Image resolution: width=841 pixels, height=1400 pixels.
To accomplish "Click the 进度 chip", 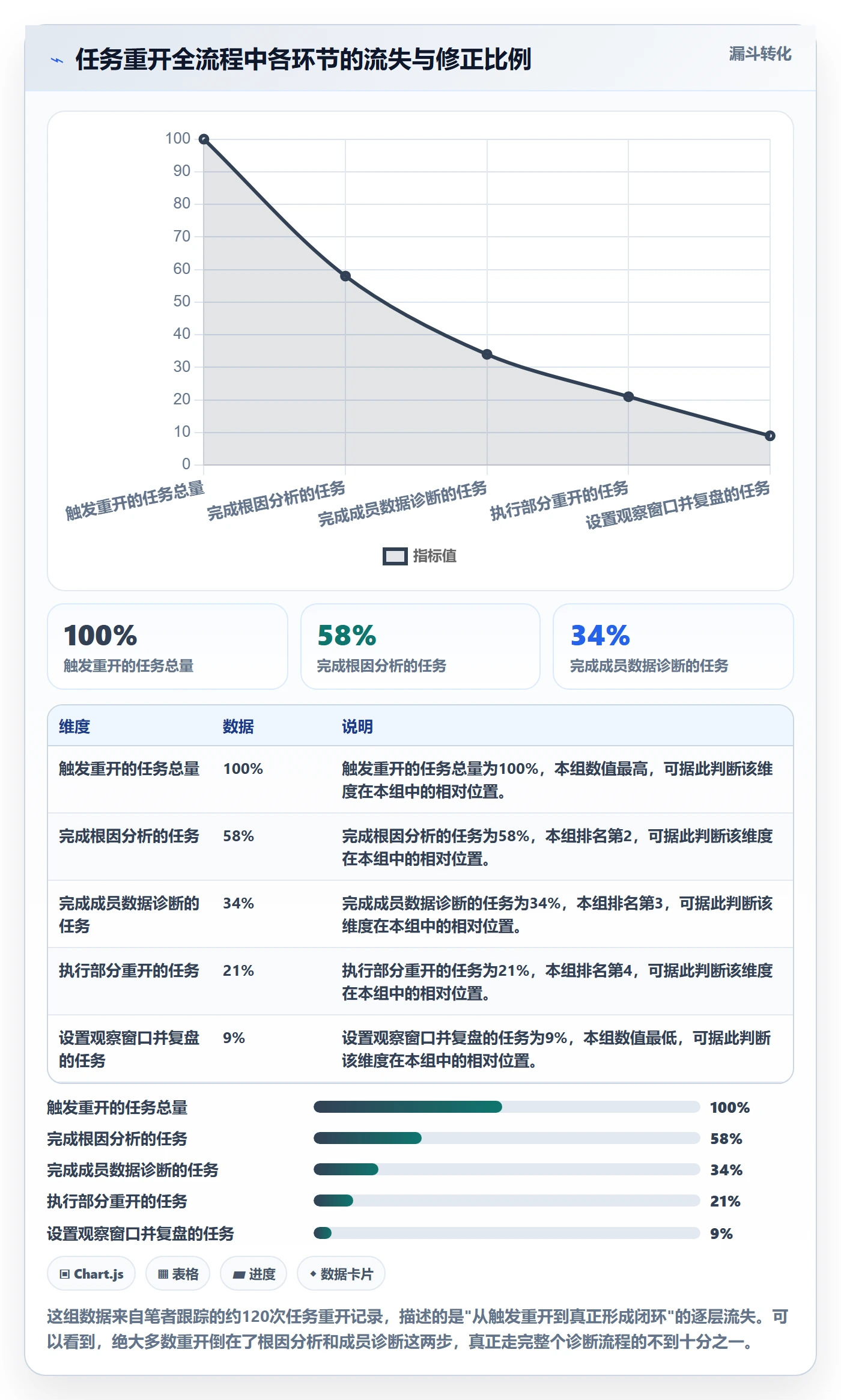I will [x=254, y=1274].
